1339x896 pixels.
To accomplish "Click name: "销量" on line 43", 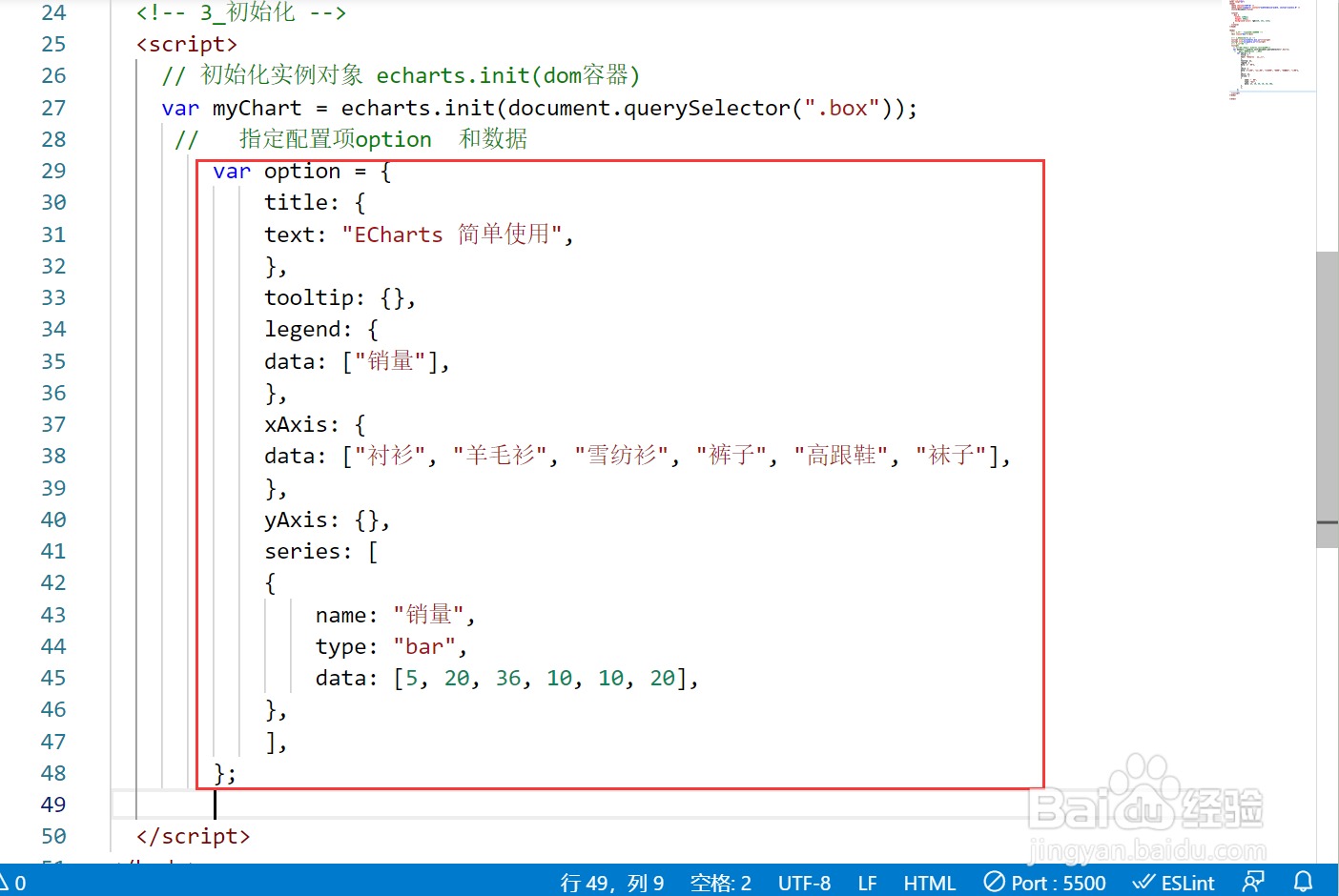I will 396,615.
